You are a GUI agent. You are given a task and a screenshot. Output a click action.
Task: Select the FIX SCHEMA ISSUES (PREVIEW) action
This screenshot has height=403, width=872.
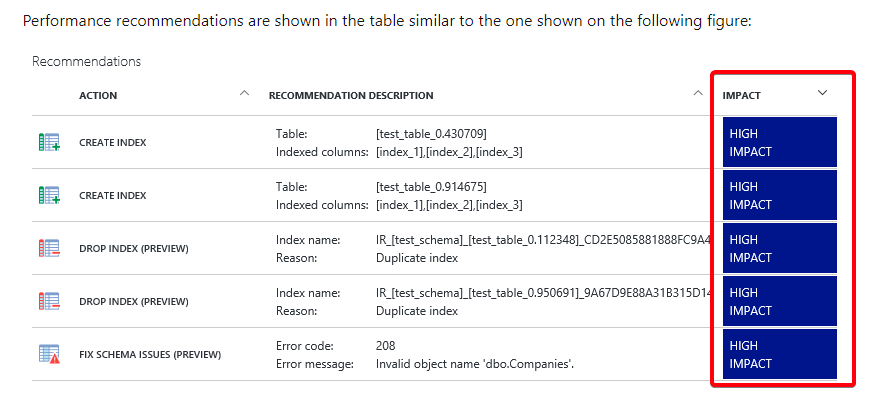click(x=150, y=355)
